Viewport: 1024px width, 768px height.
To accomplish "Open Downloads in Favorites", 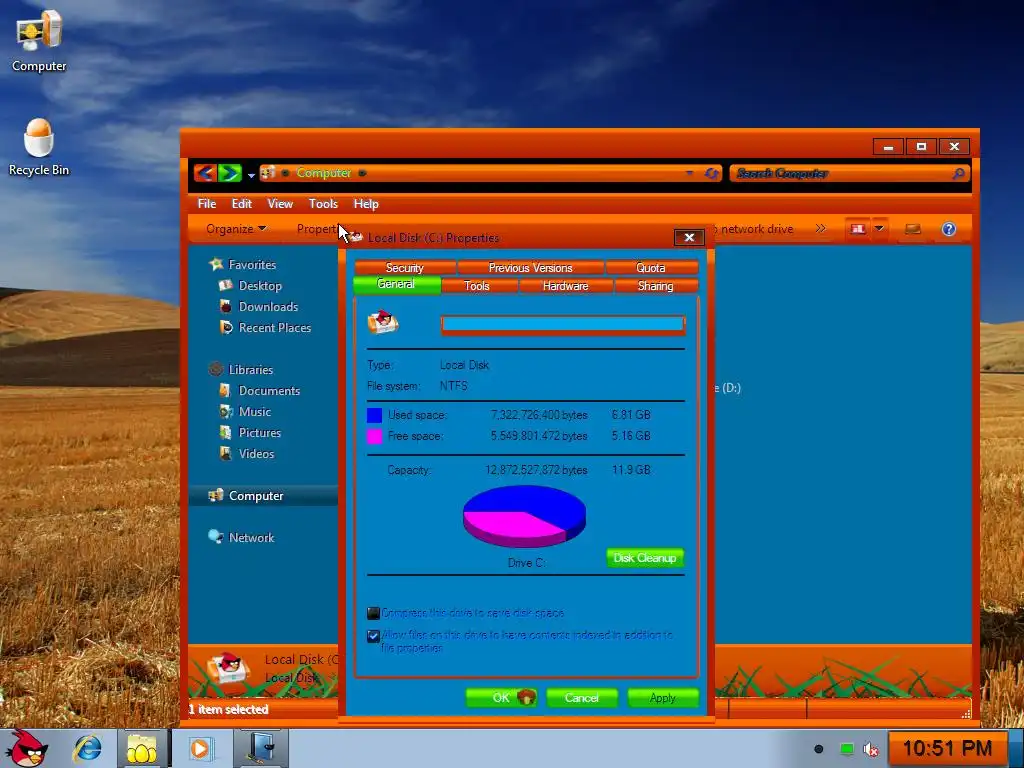I will [x=268, y=306].
